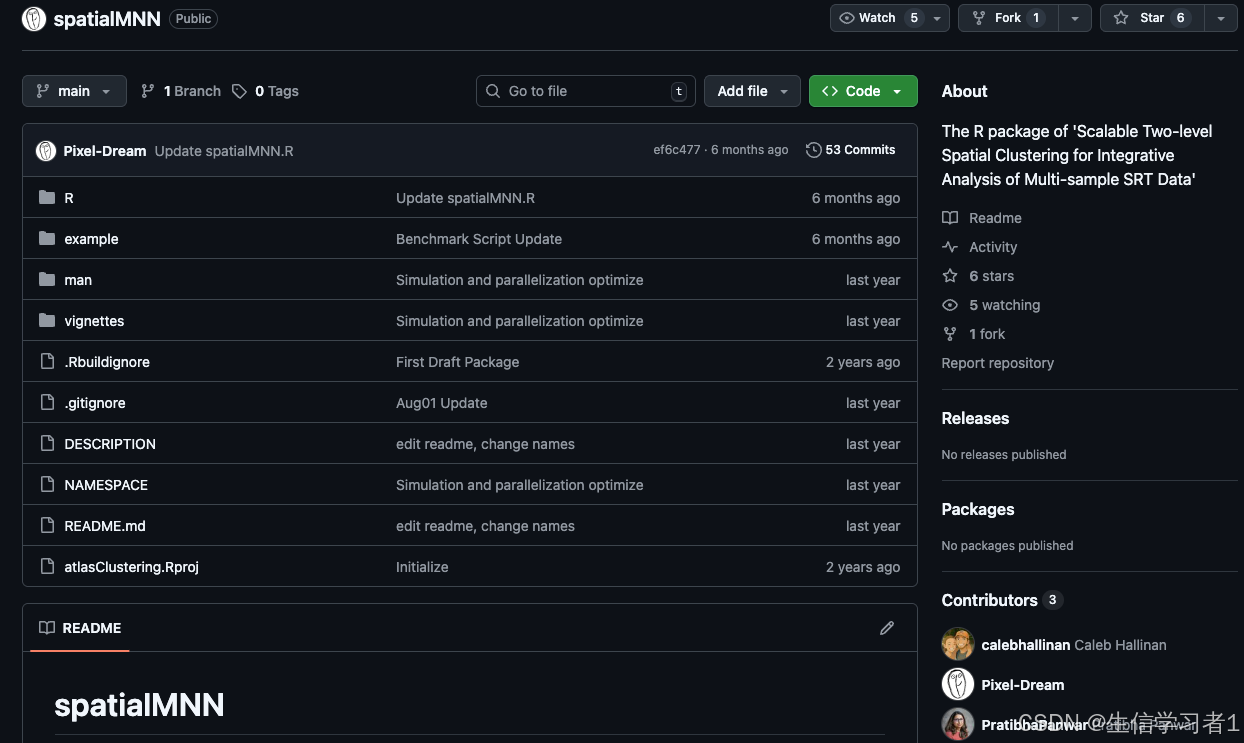The image size is (1244, 743).
Task: Open the 0 Tags link
Action: point(266,91)
